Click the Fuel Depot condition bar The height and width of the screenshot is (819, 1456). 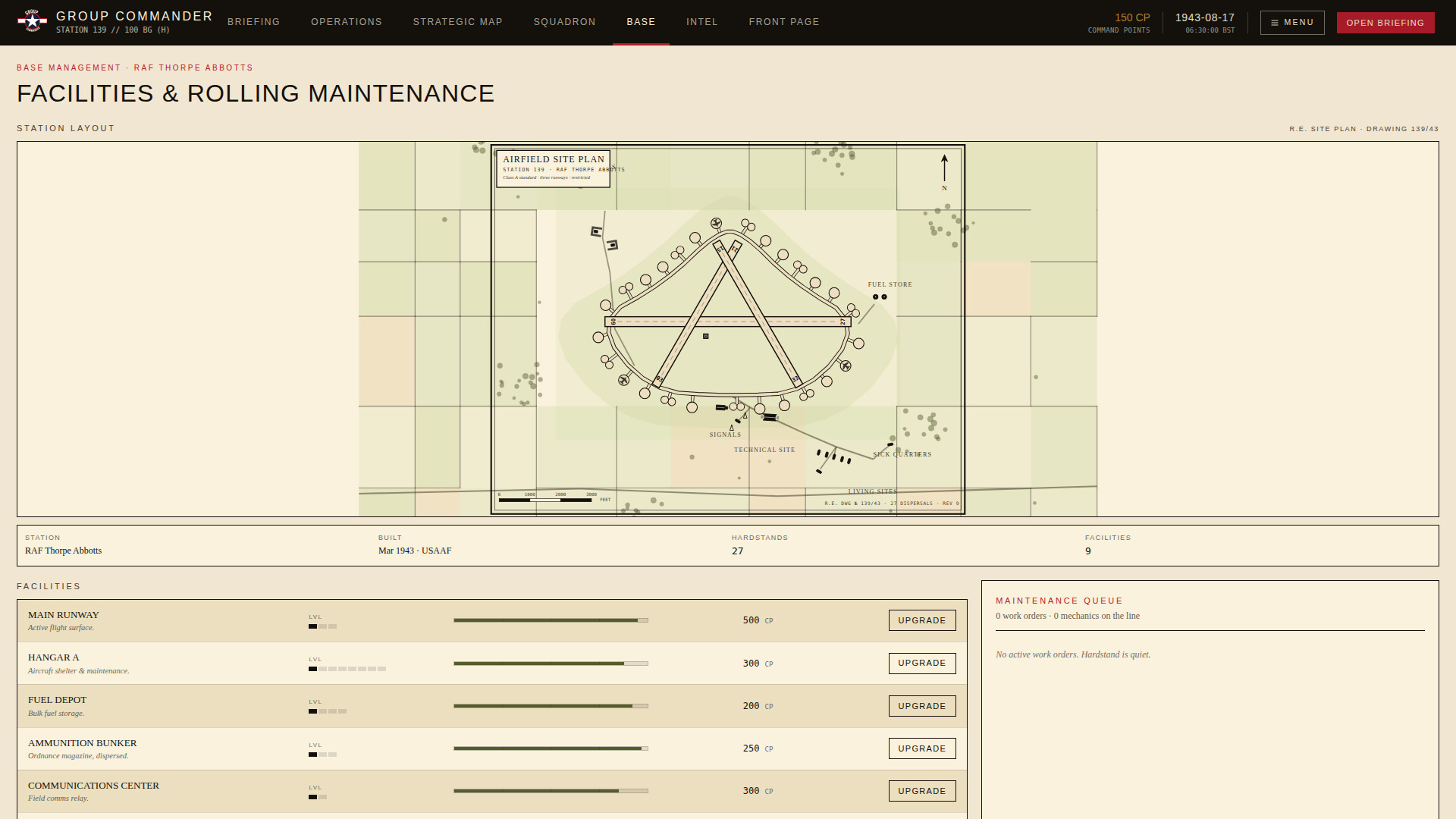tap(551, 706)
